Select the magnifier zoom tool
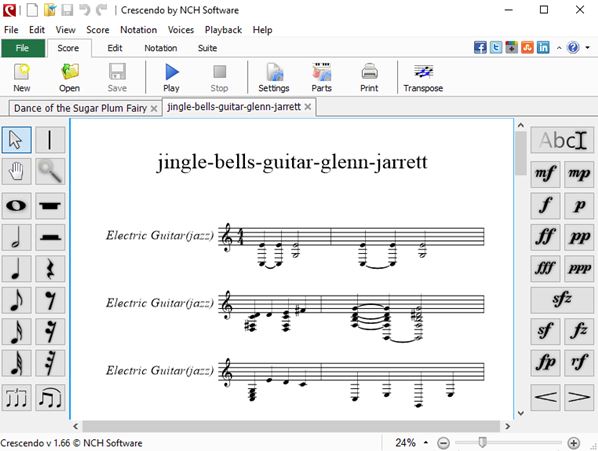 point(50,172)
